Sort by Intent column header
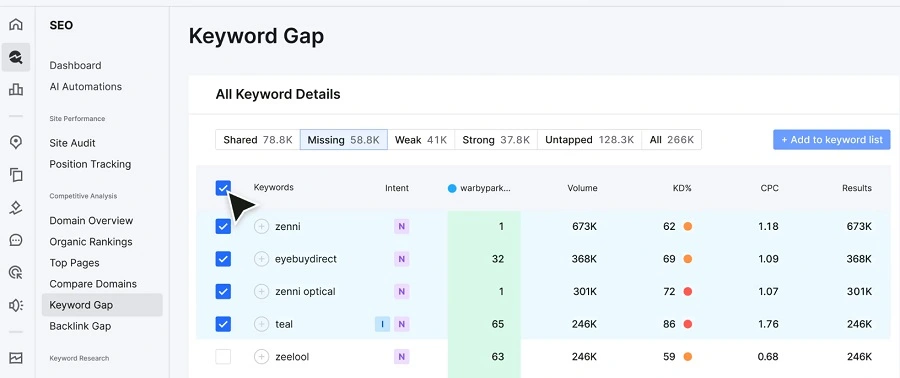 pyautogui.click(x=397, y=188)
